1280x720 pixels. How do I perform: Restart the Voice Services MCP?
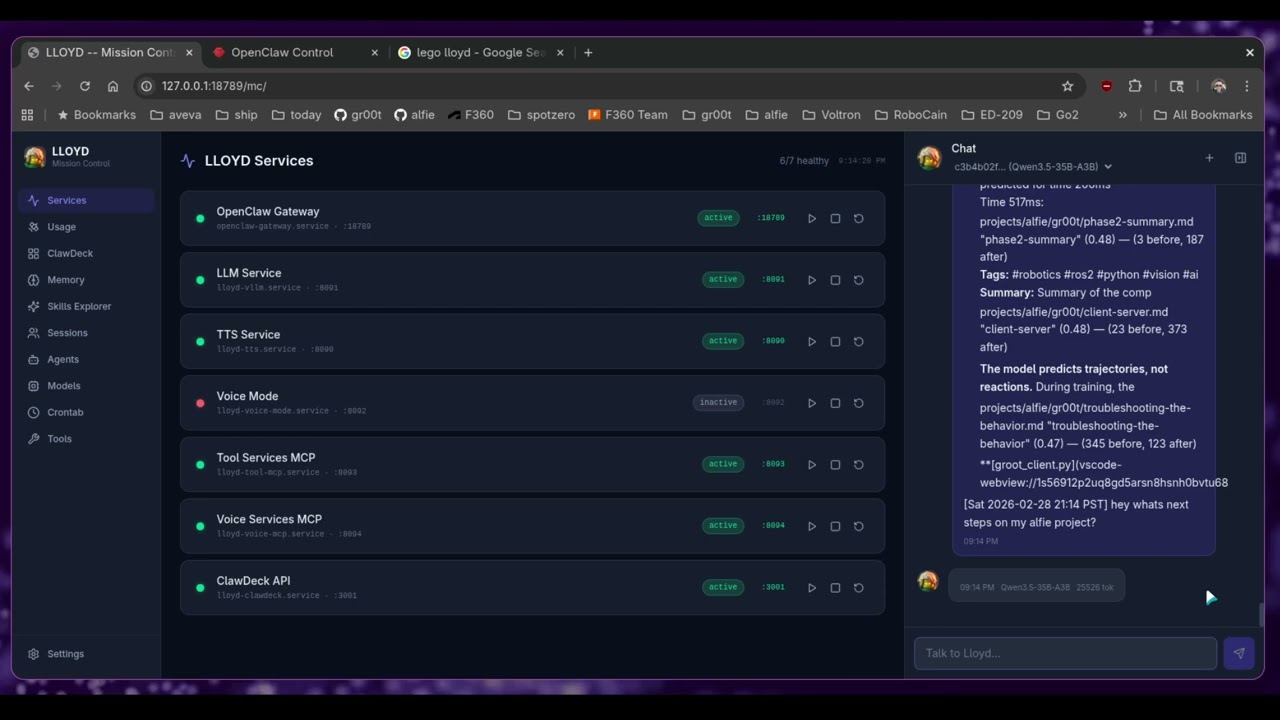(x=858, y=526)
